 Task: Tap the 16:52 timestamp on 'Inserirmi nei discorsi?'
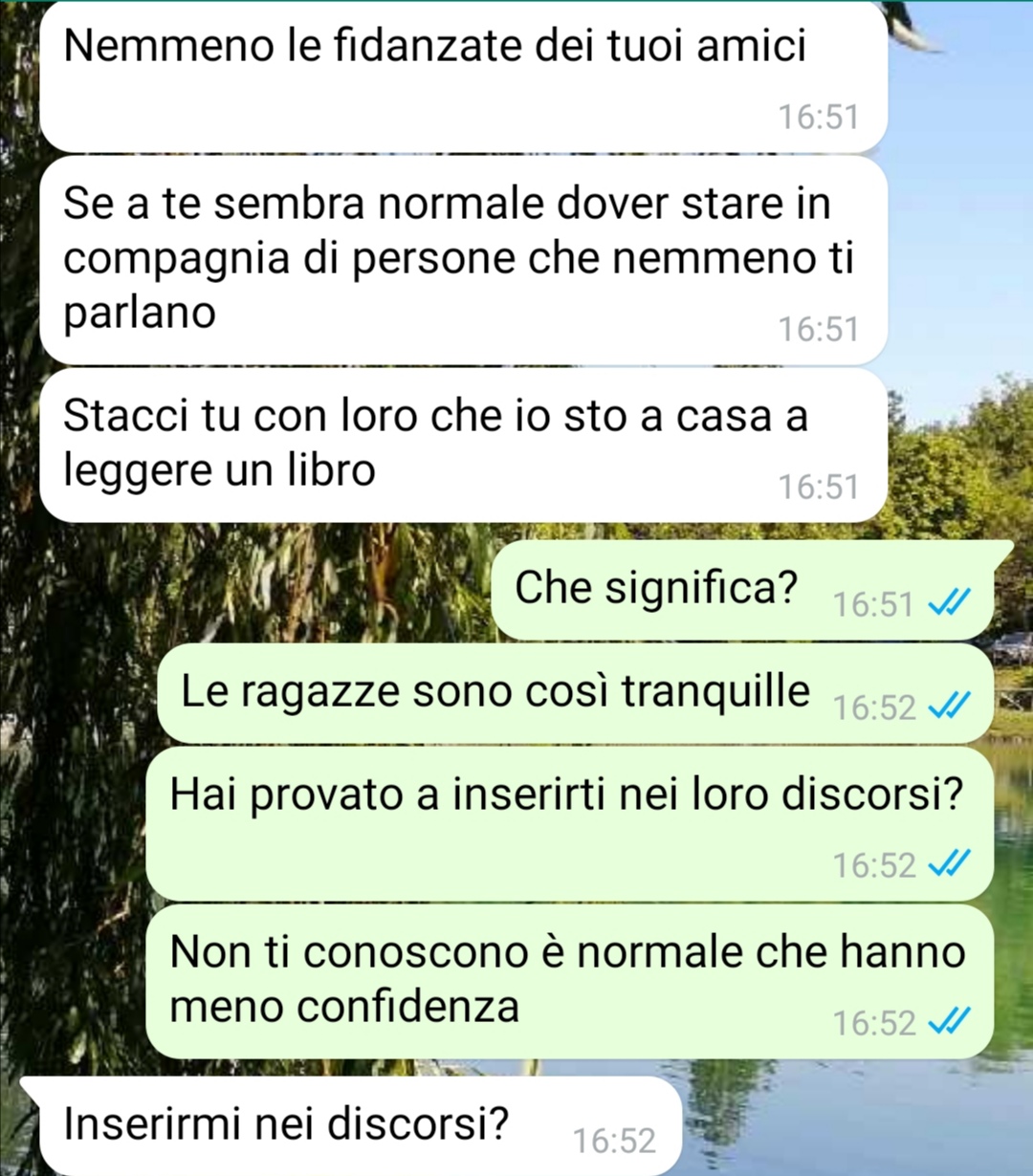coord(614,1141)
